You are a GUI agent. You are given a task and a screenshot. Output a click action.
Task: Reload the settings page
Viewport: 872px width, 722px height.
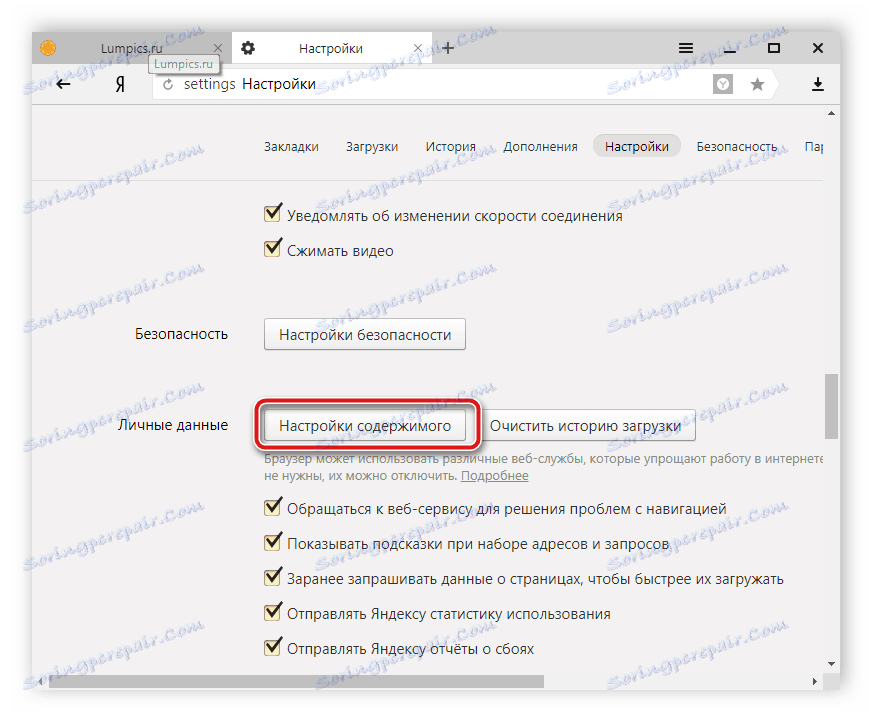coord(166,84)
